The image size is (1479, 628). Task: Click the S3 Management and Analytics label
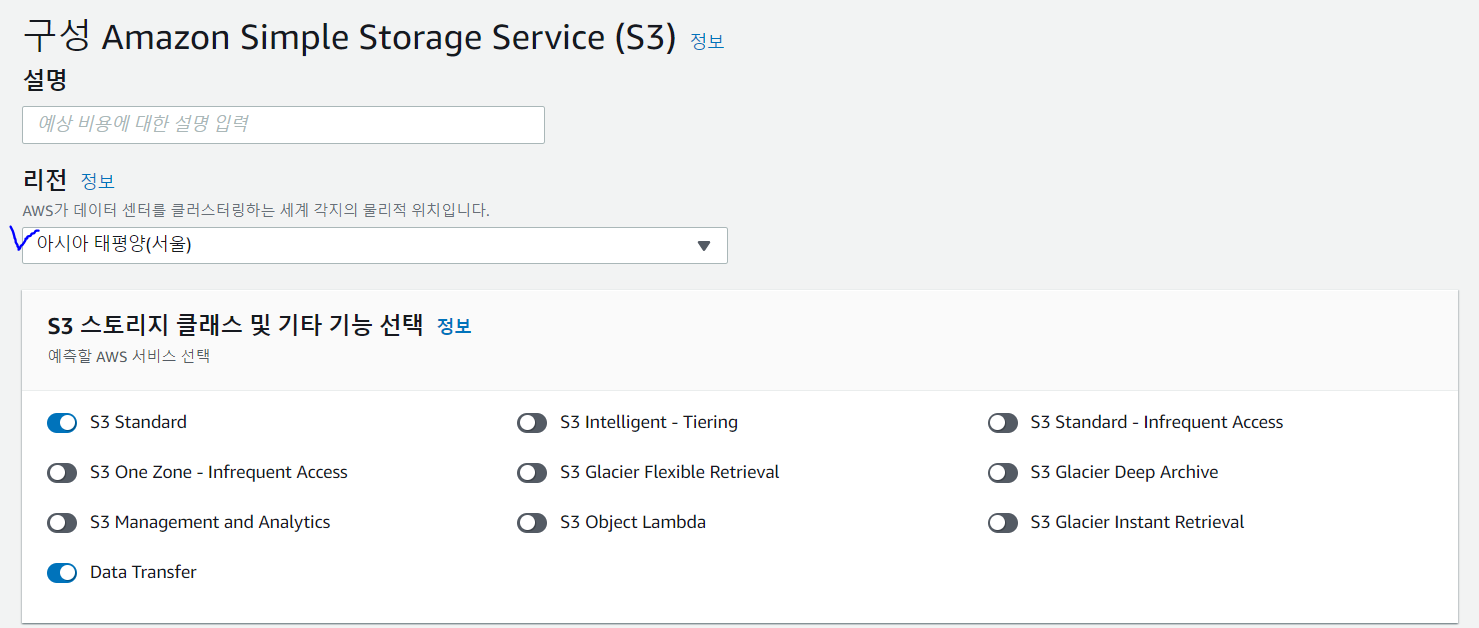click(210, 522)
